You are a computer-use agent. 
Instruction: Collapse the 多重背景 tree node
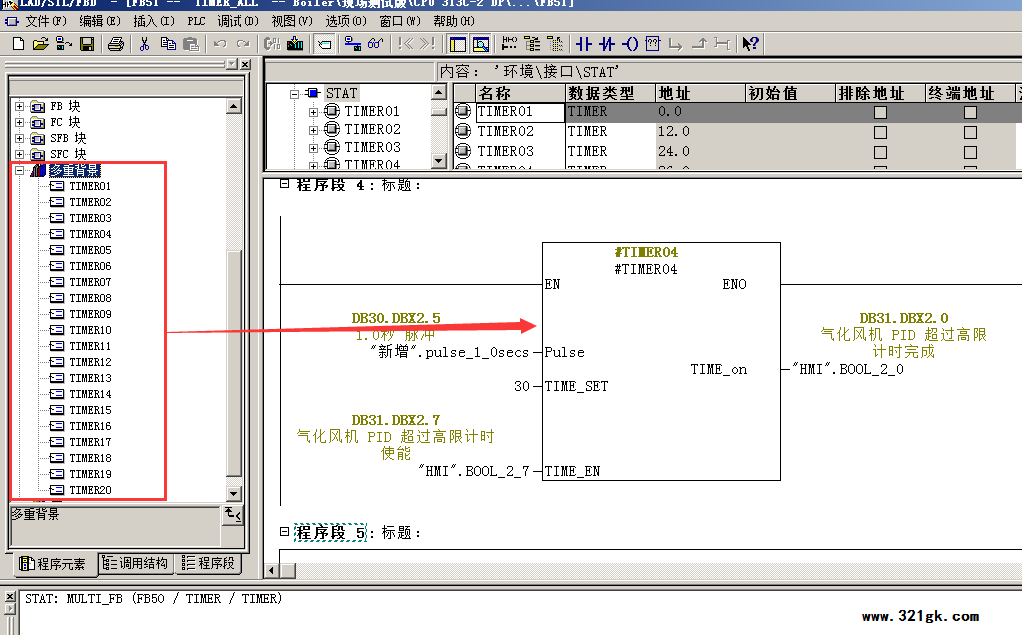(19, 171)
